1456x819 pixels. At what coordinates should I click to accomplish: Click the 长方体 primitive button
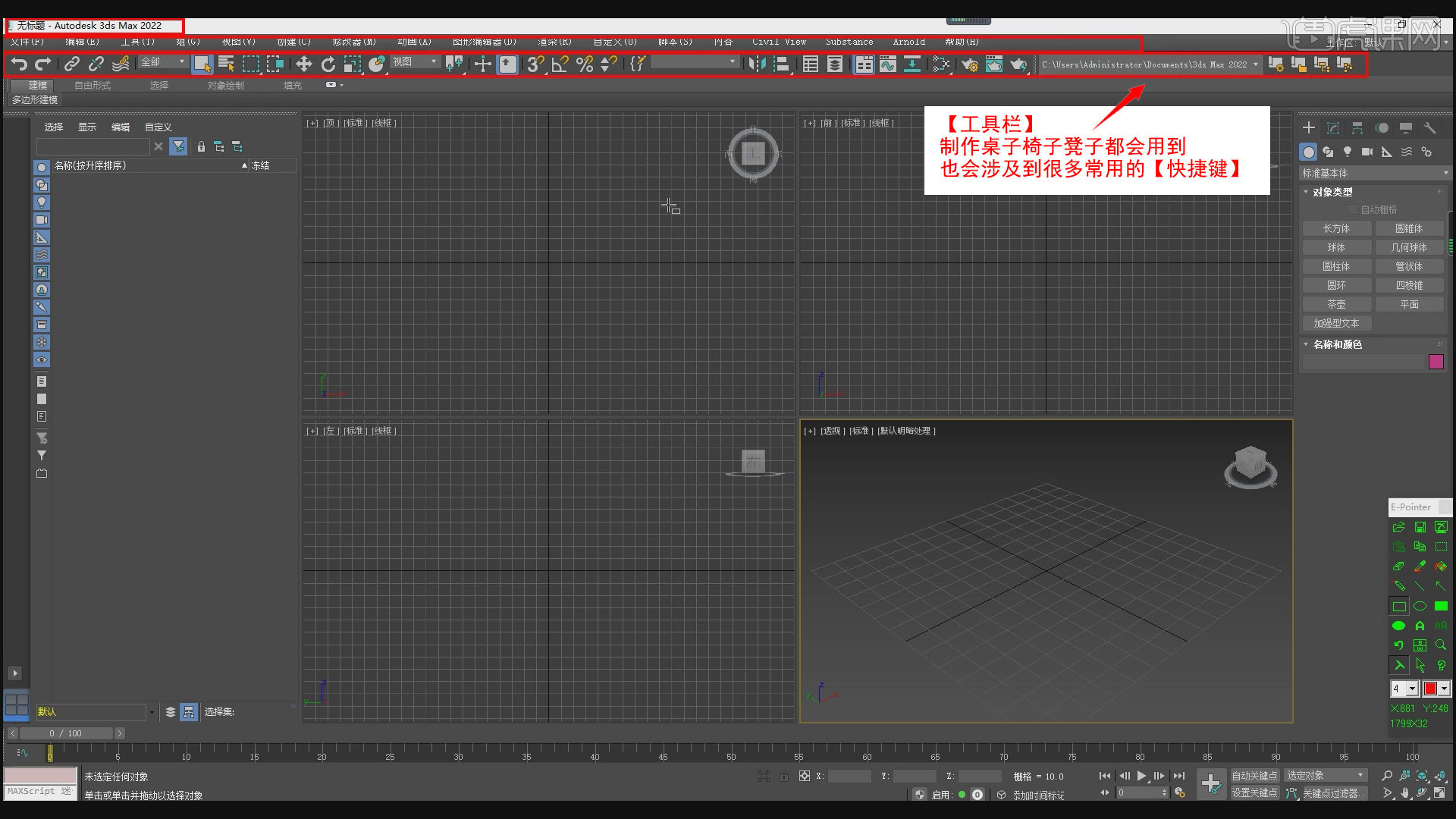pos(1336,227)
